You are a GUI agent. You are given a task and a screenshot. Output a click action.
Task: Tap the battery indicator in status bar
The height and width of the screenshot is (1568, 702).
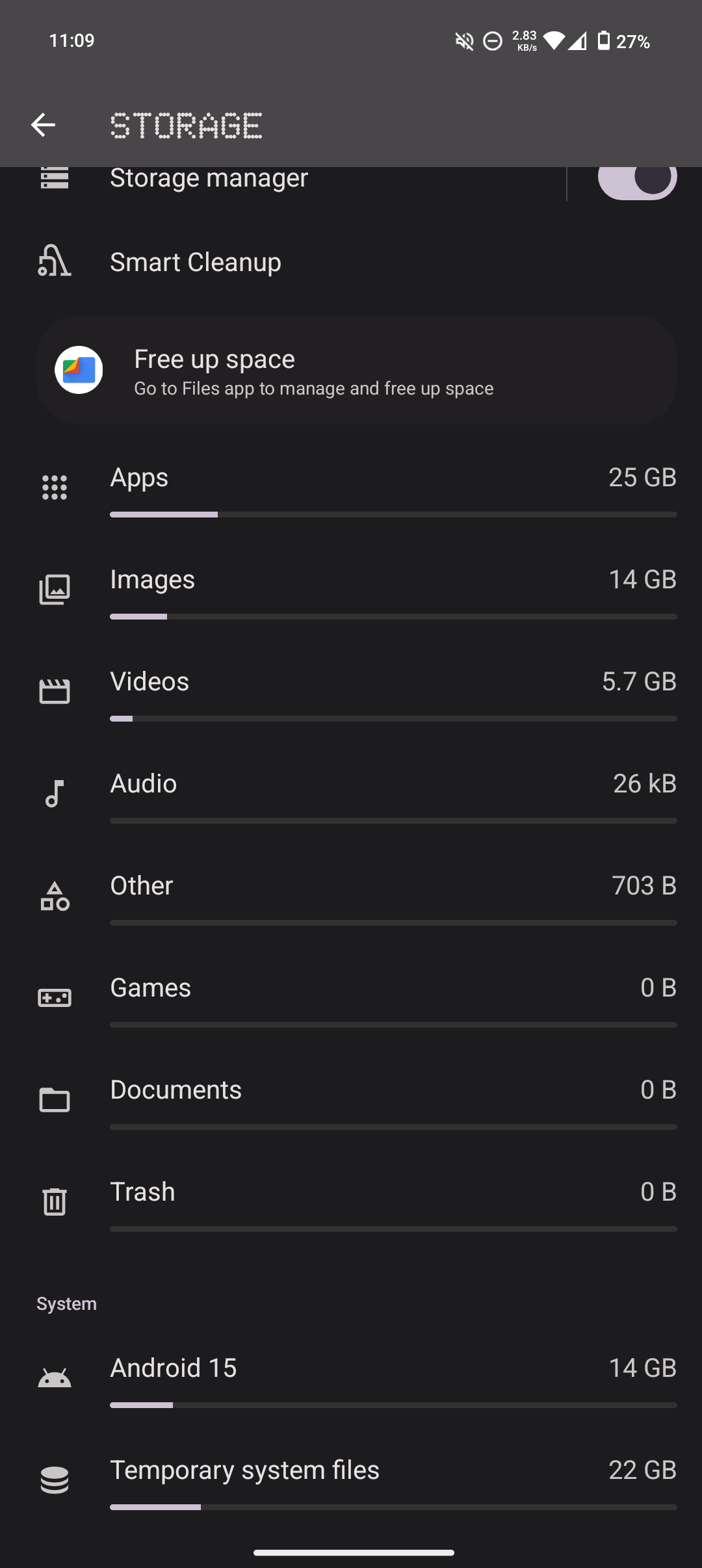coord(604,41)
